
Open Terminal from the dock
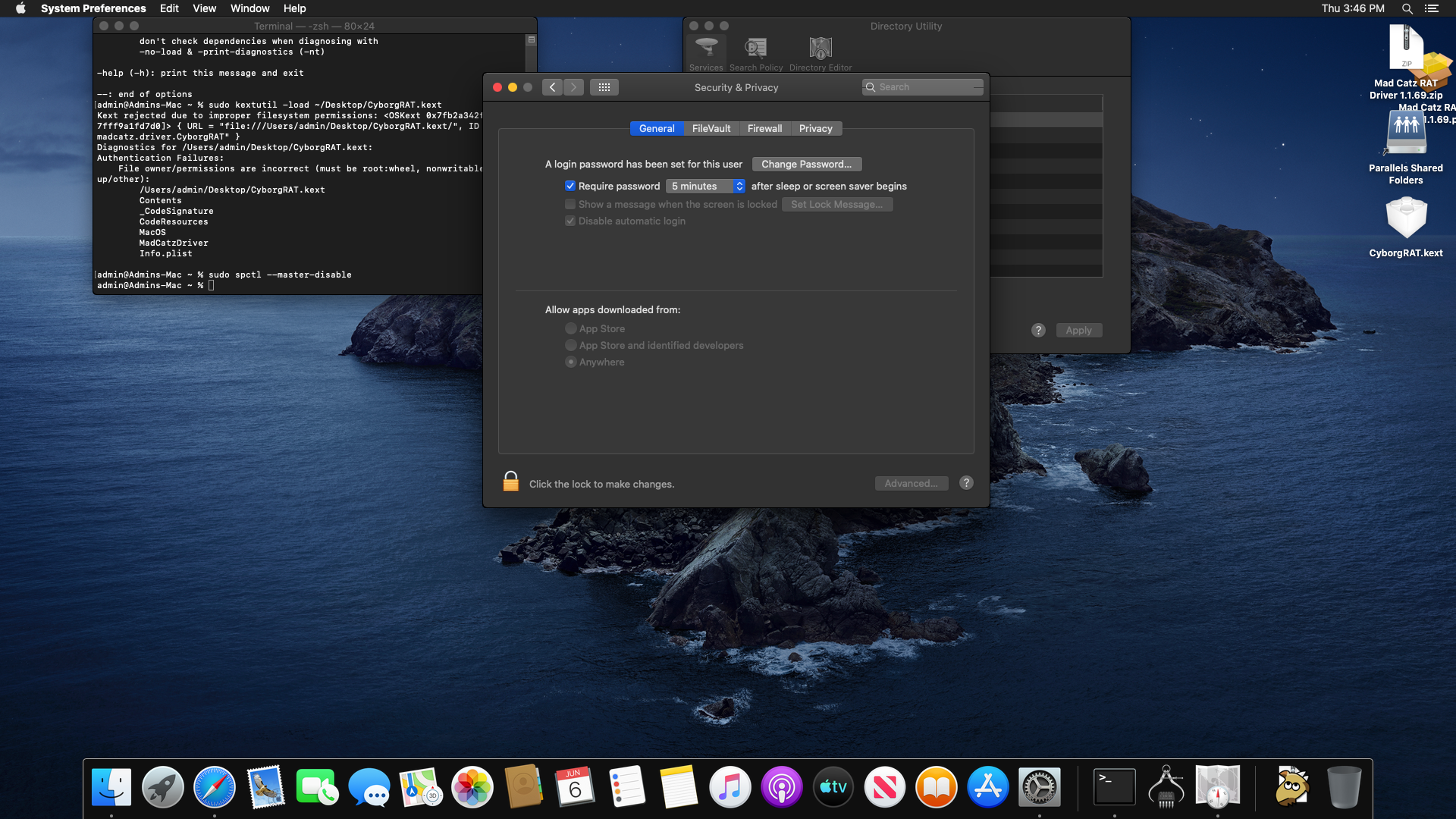point(1114,787)
